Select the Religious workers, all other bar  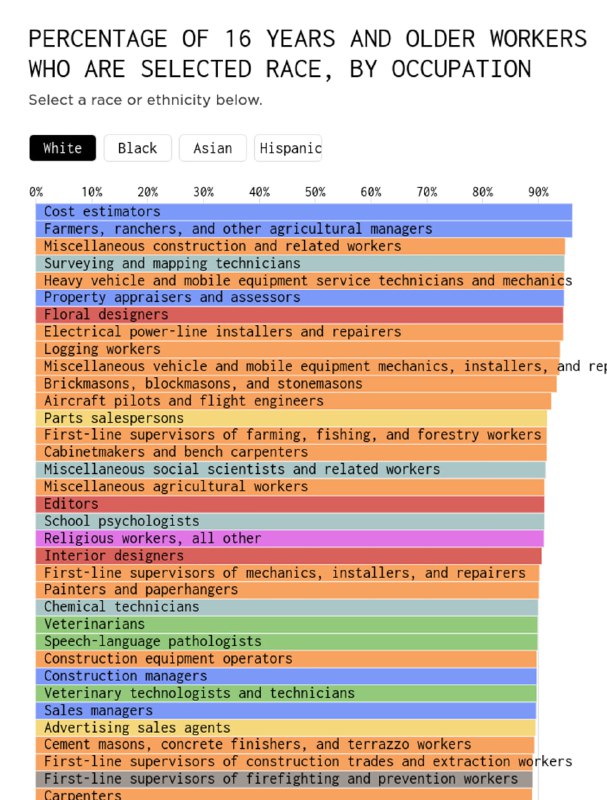[x=290, y=538]
